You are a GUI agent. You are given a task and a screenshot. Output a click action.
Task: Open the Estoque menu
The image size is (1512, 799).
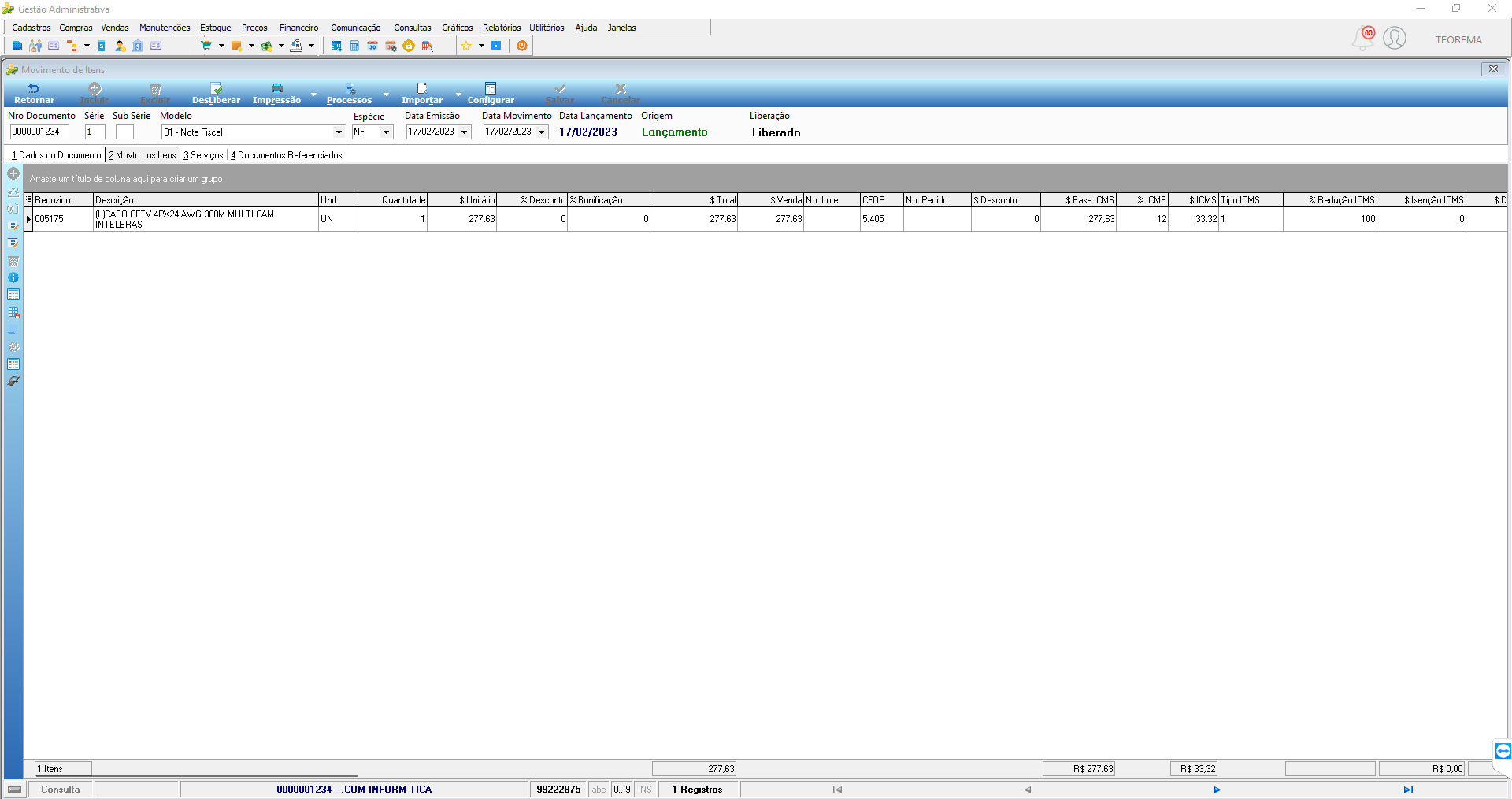(x=215, y=28)
